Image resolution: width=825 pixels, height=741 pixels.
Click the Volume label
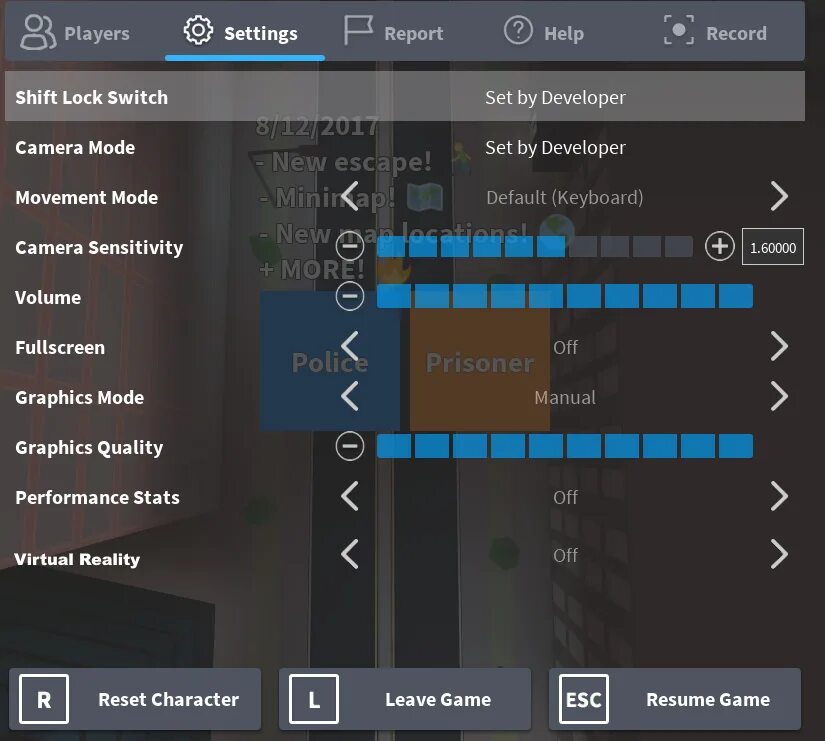pos(48,297)
